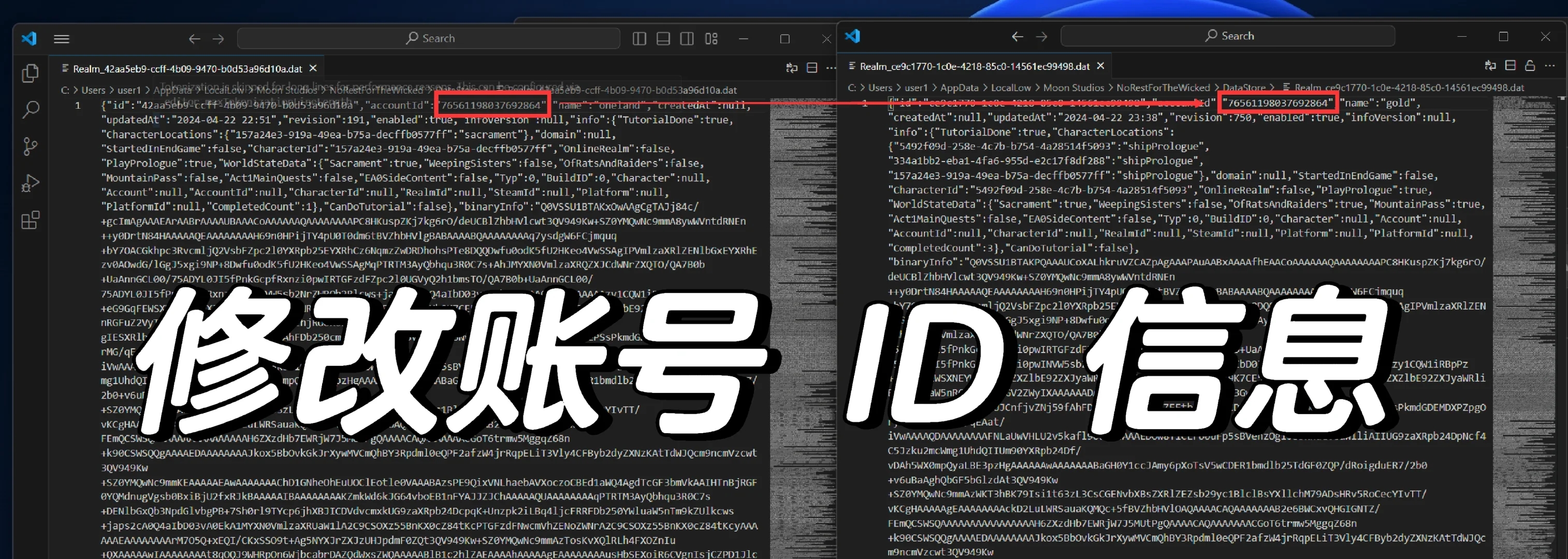Toggle the editor group lock in right window
Viewport: 1568px width, 559px height.
(1530, 65)
